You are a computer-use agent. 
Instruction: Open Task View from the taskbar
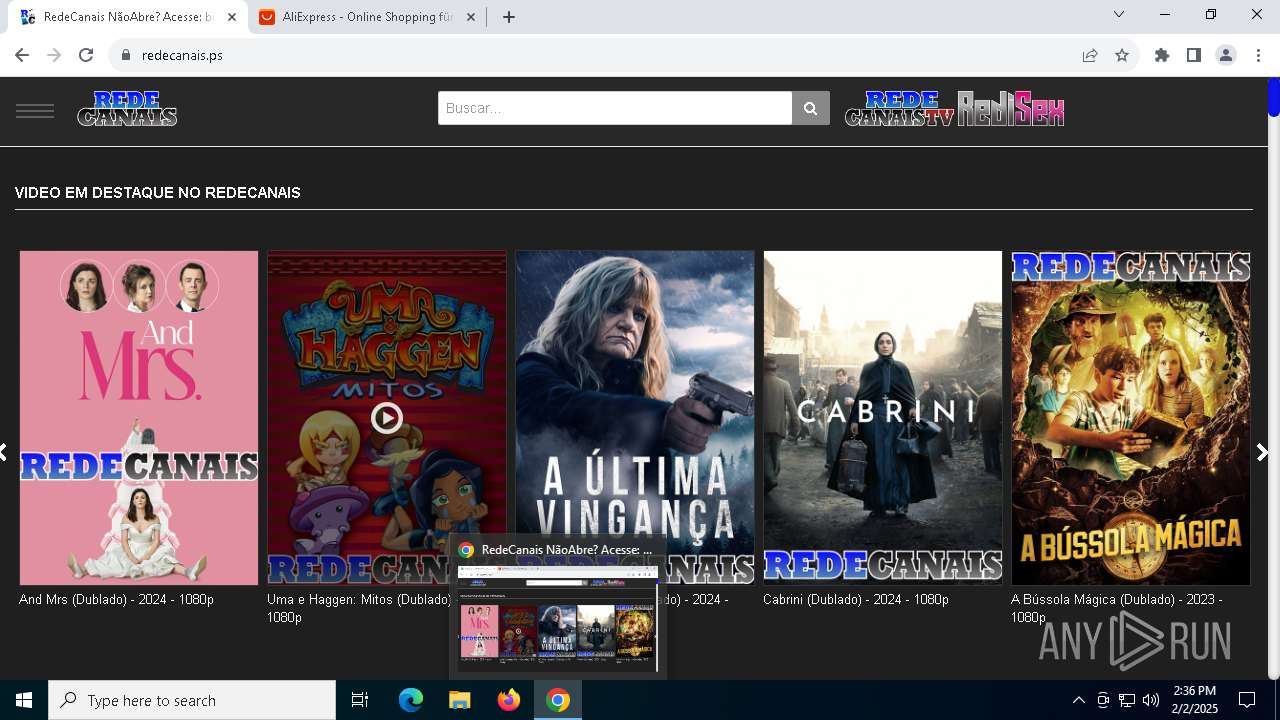pos(360,700)
